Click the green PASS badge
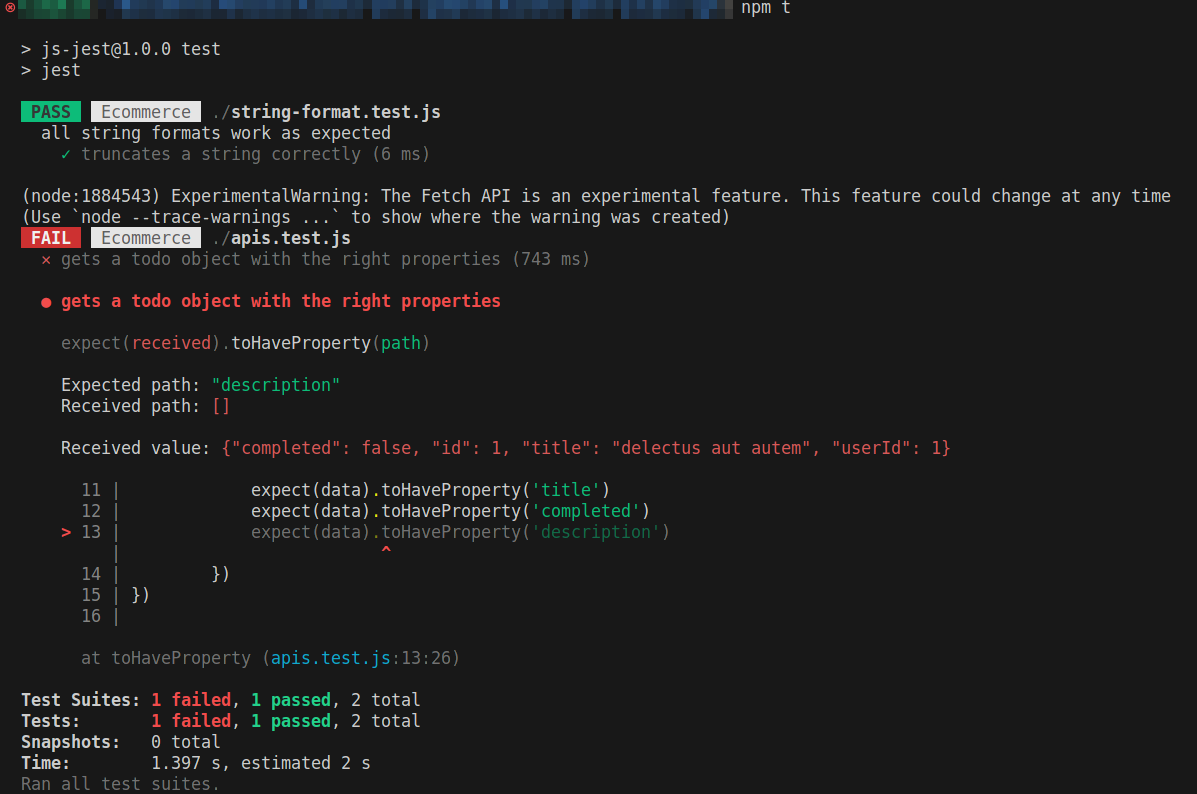This screenshot has height=794, width=1197. coord(50,111)
